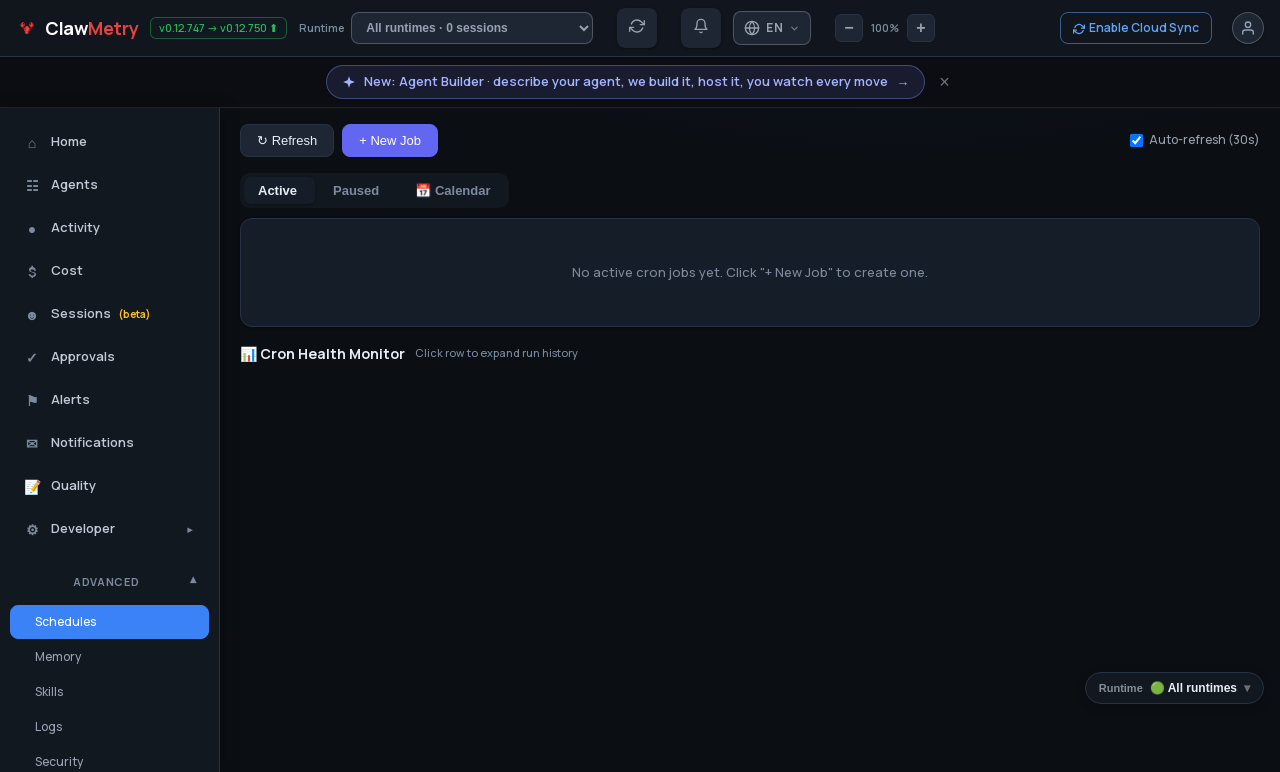Open the Agent Builder announcement banner
Viewport: 1280px width, 772px height.
[625, 82]
